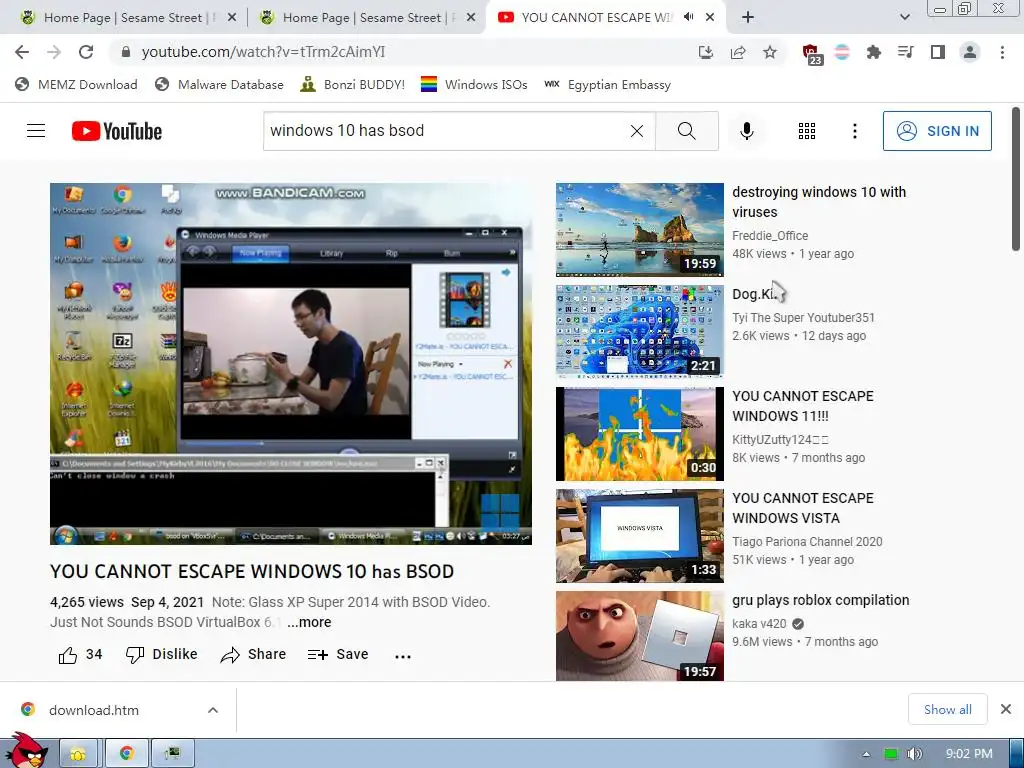
Task: Clear the search box with the X
Action: pos(637,131)
